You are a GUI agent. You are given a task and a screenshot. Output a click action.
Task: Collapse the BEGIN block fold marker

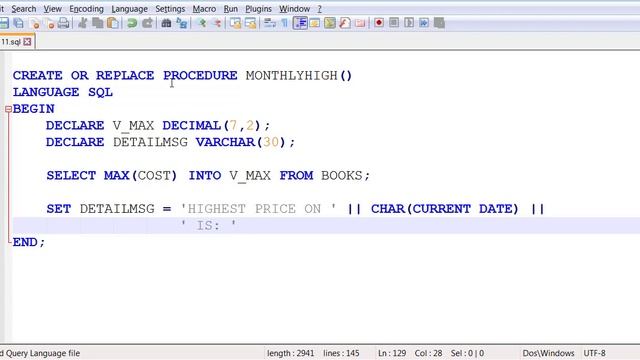click(8, 109)
